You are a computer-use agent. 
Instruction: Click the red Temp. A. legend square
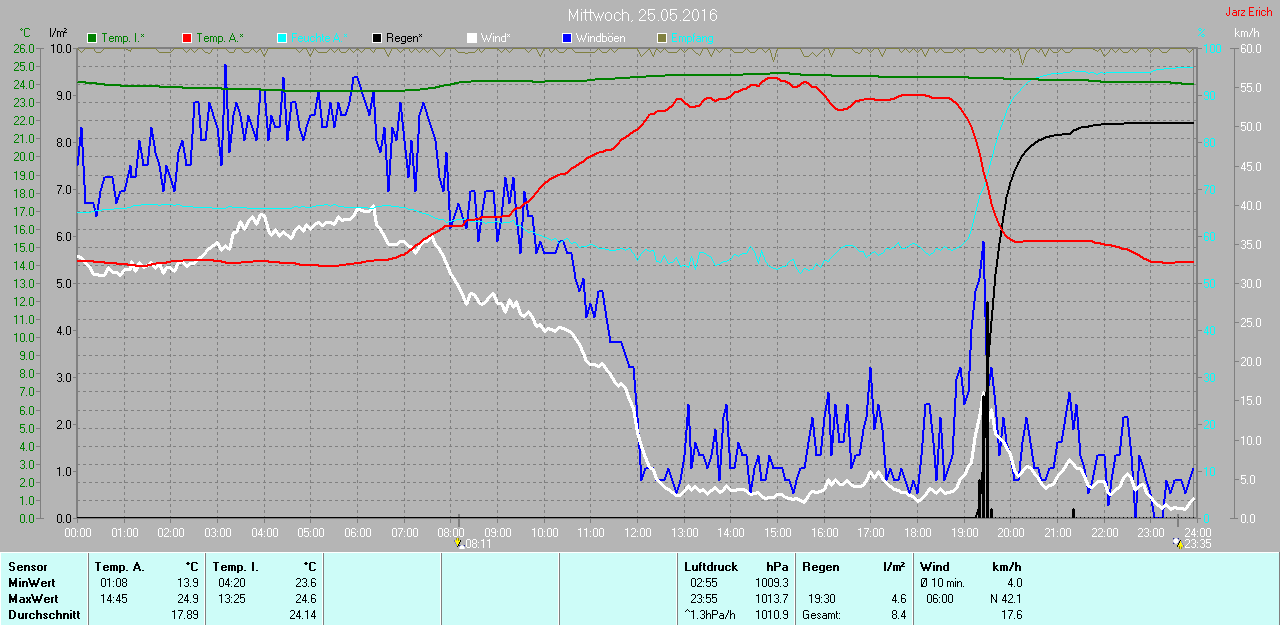point(187,38)
